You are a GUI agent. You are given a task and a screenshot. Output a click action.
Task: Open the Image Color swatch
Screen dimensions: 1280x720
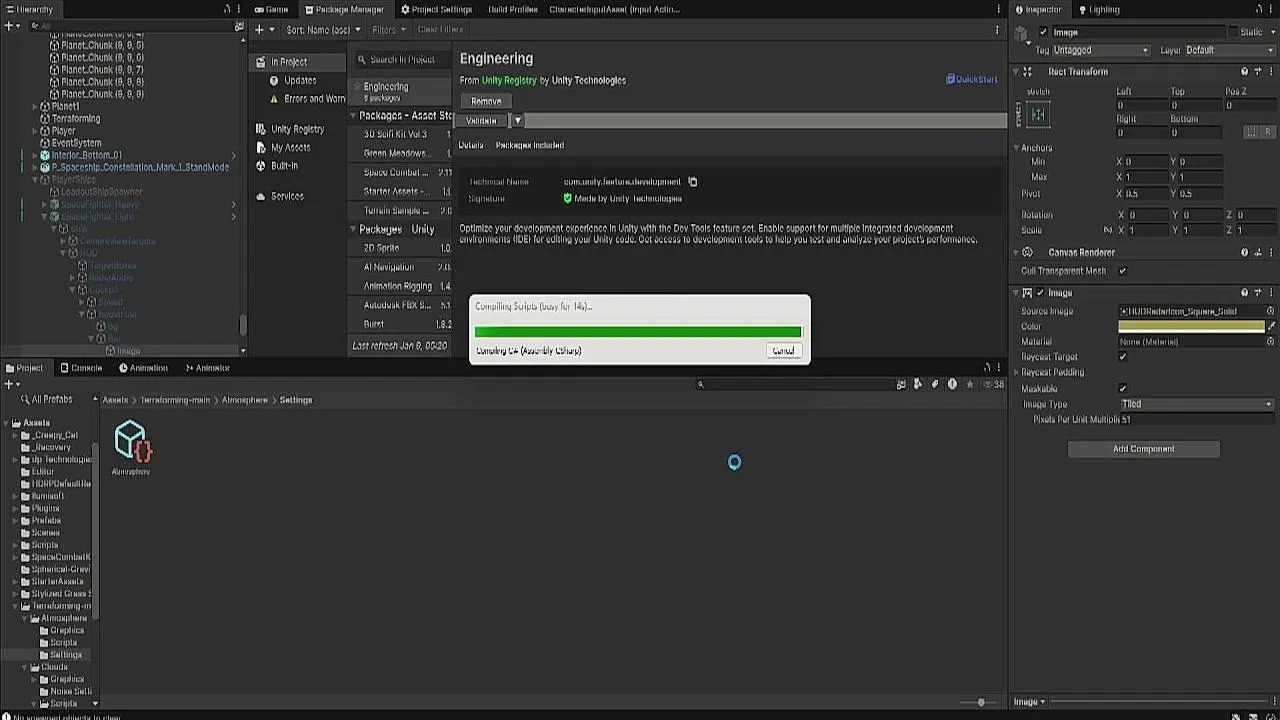point(1191,326)
